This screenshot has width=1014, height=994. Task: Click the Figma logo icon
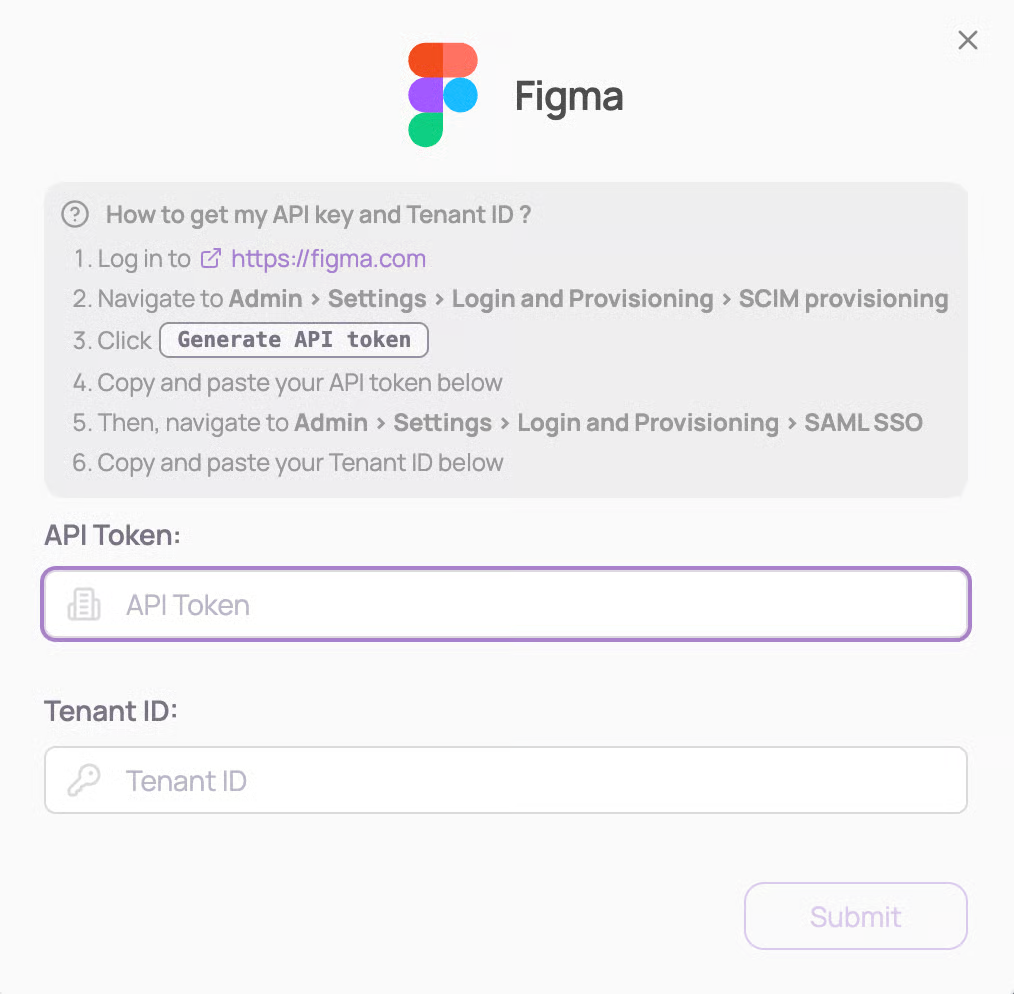coord(442,95)
